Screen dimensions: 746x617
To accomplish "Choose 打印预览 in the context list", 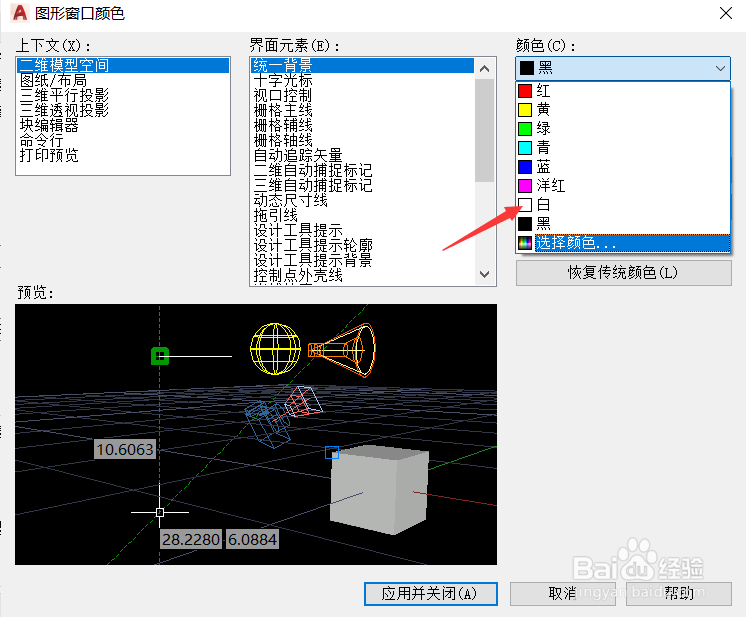I will click(123, 155).
